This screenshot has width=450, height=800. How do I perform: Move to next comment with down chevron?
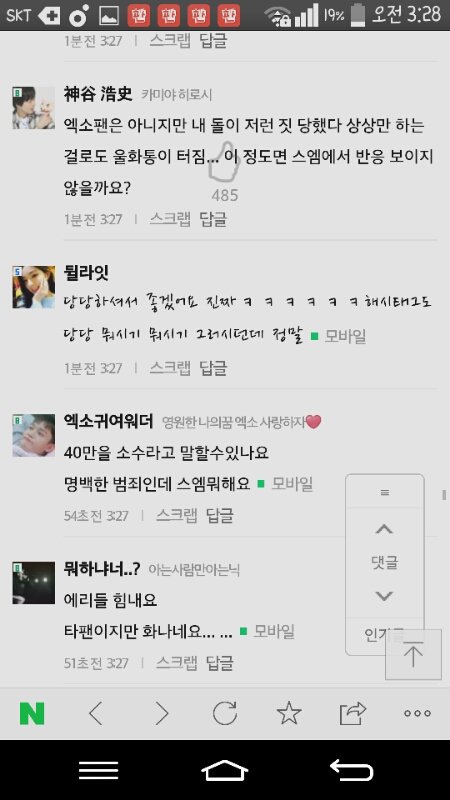tap(384, 596)
